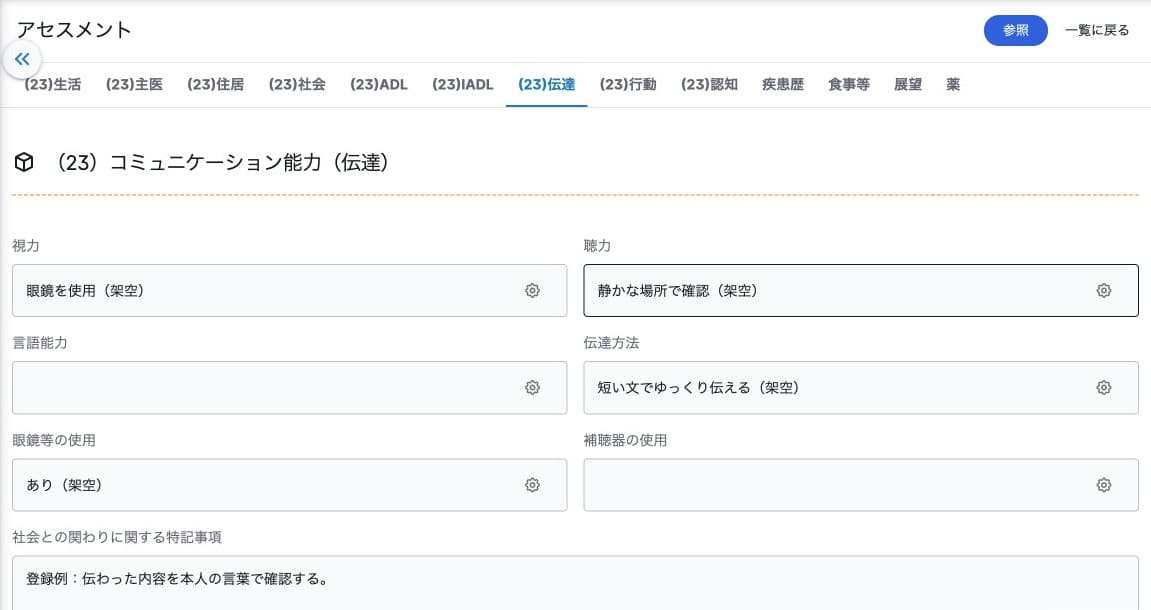Click the 聴力 field label

click(597, 246)
